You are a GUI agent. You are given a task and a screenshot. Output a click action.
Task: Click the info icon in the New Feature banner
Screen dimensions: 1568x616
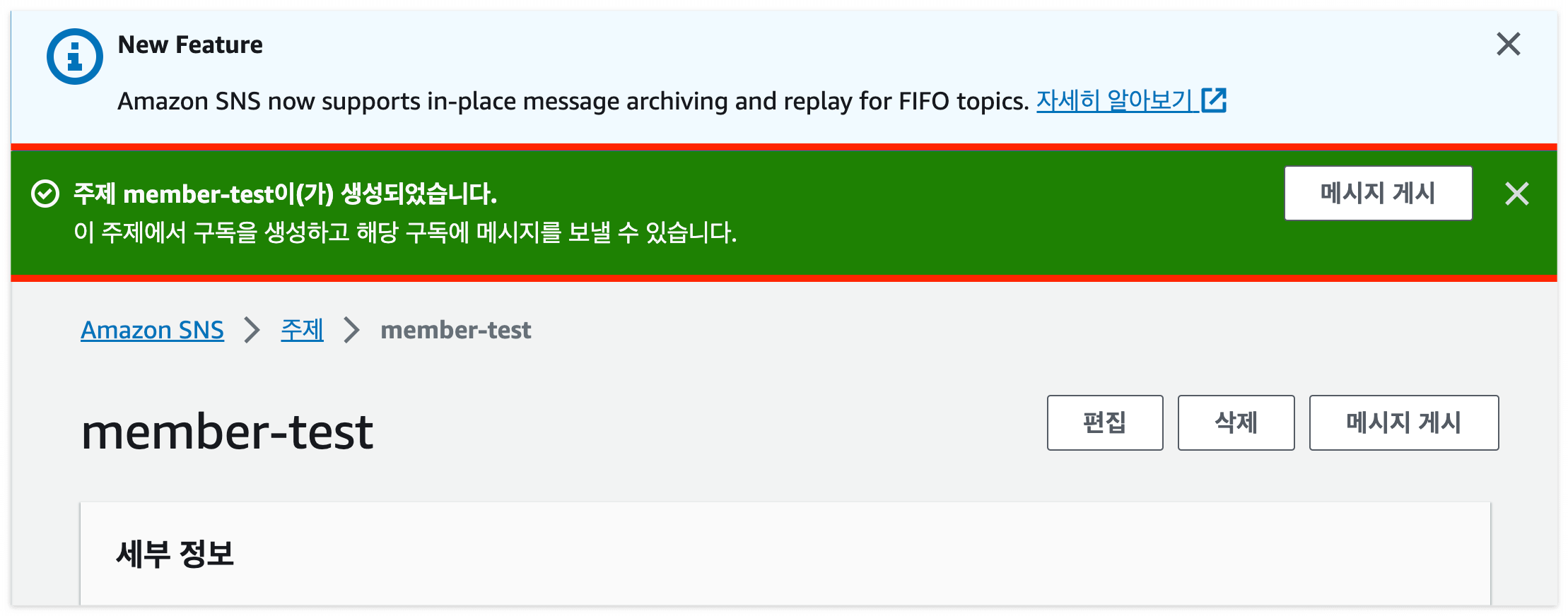[74, 56]
